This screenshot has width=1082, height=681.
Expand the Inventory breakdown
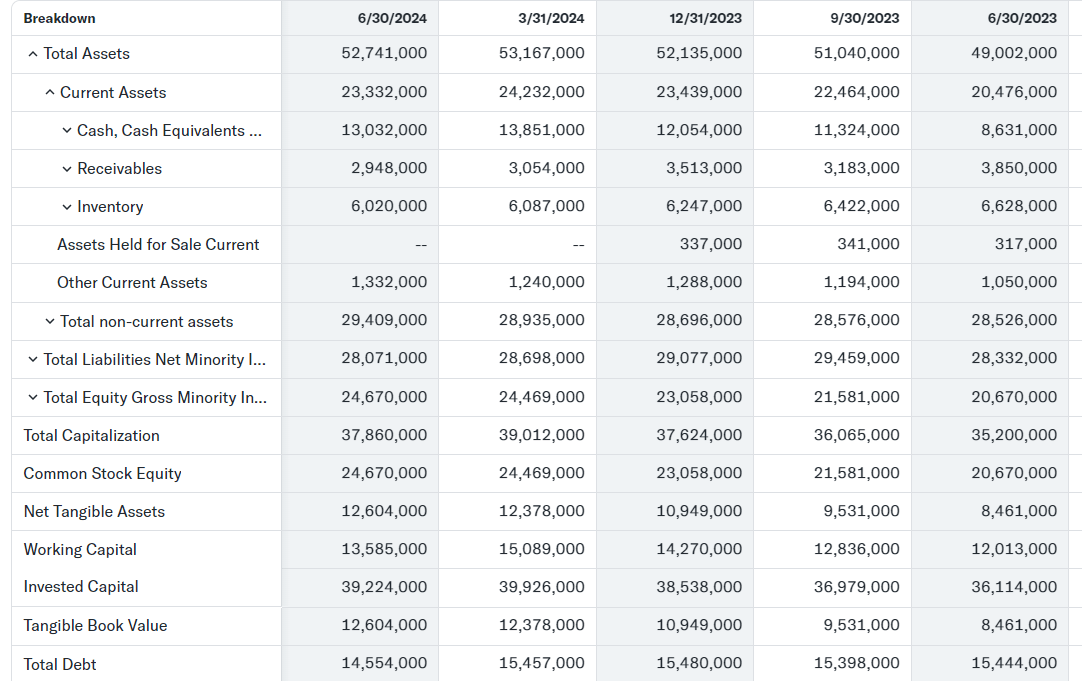tap(67, 207)
